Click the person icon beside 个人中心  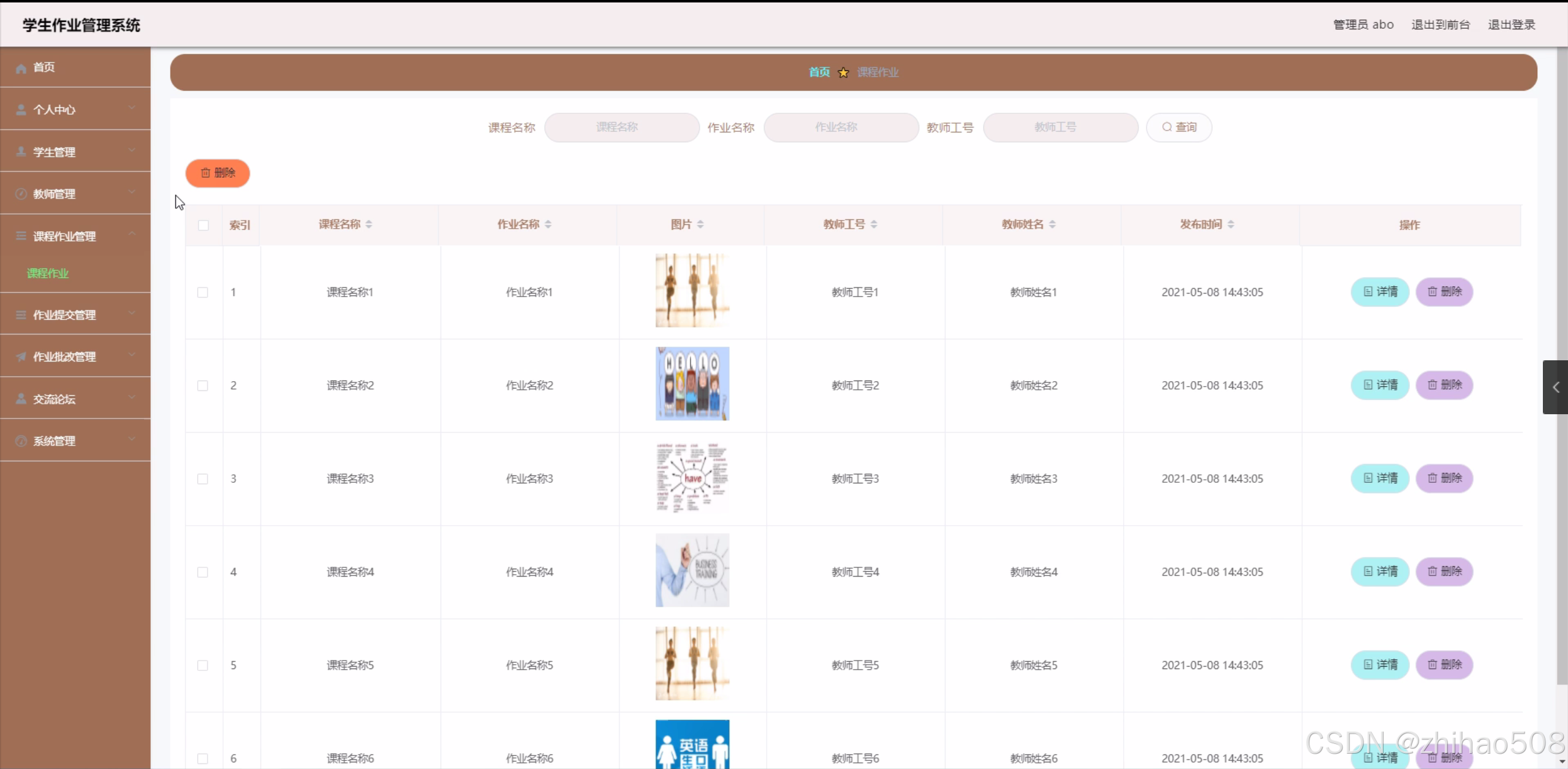tap(21, 110)
